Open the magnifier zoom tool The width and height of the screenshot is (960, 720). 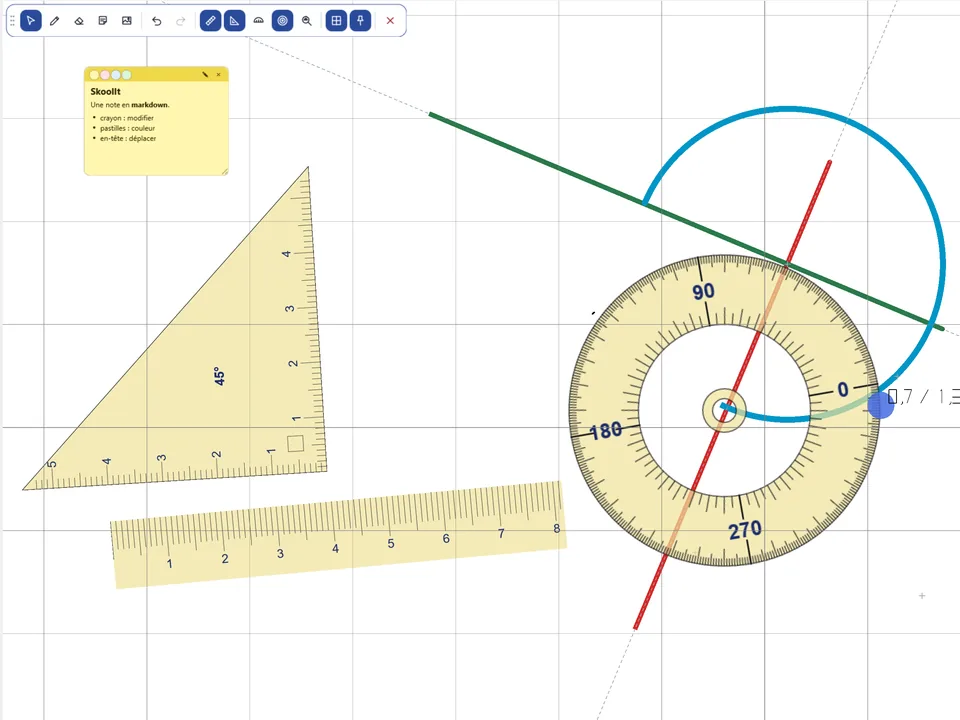point(307,21)
